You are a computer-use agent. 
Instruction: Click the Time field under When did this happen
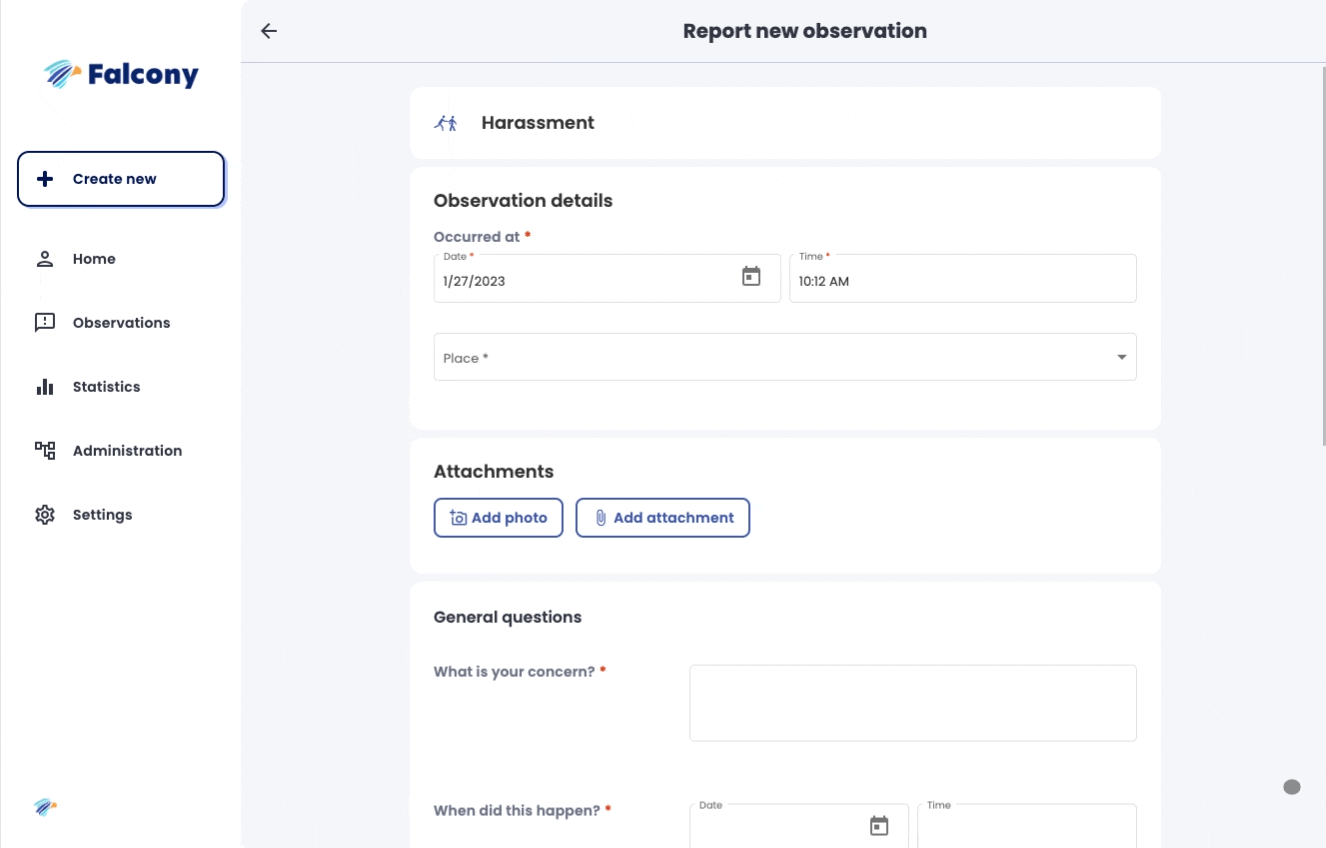(x=1027, y=826)
